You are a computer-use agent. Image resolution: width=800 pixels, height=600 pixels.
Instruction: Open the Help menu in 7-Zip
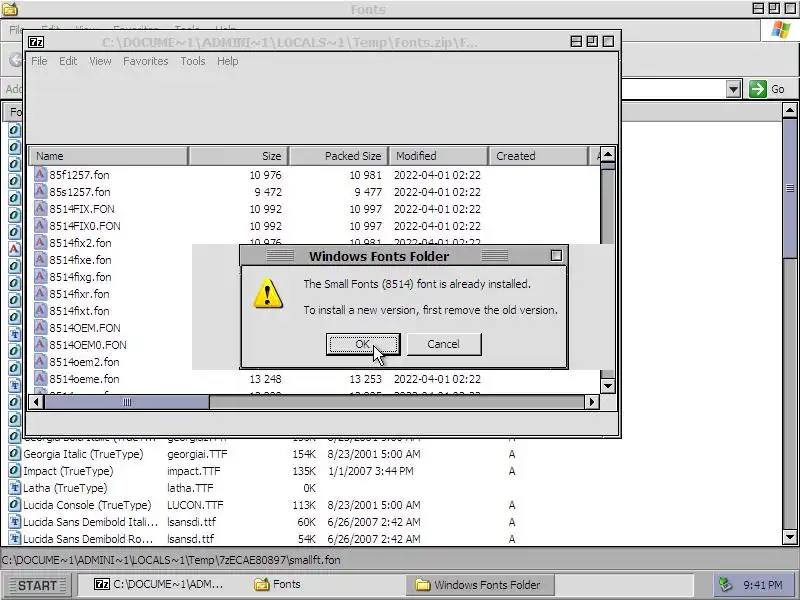click(228, 61)
